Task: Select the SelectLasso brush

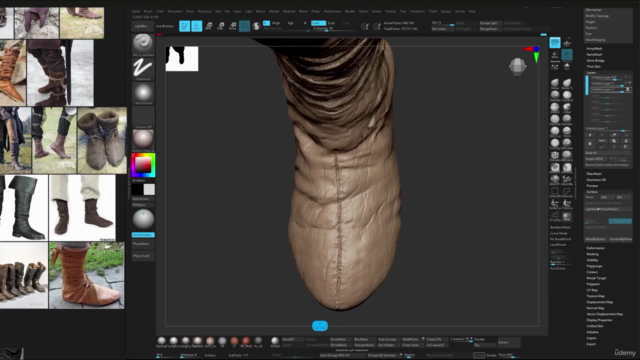Action: [567, 191]
